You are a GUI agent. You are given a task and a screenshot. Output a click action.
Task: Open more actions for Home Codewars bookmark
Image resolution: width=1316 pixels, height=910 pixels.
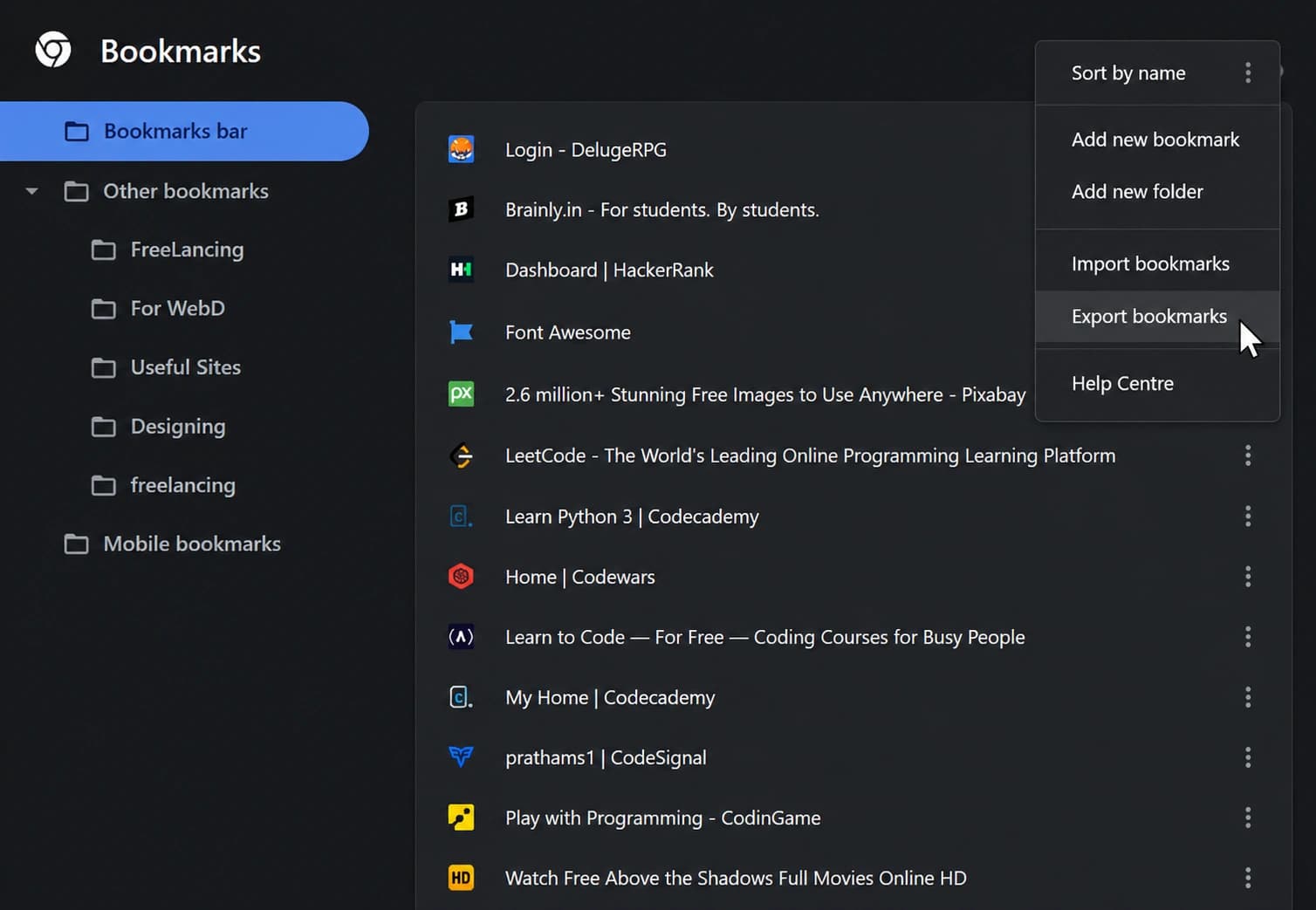[1248, 577]
